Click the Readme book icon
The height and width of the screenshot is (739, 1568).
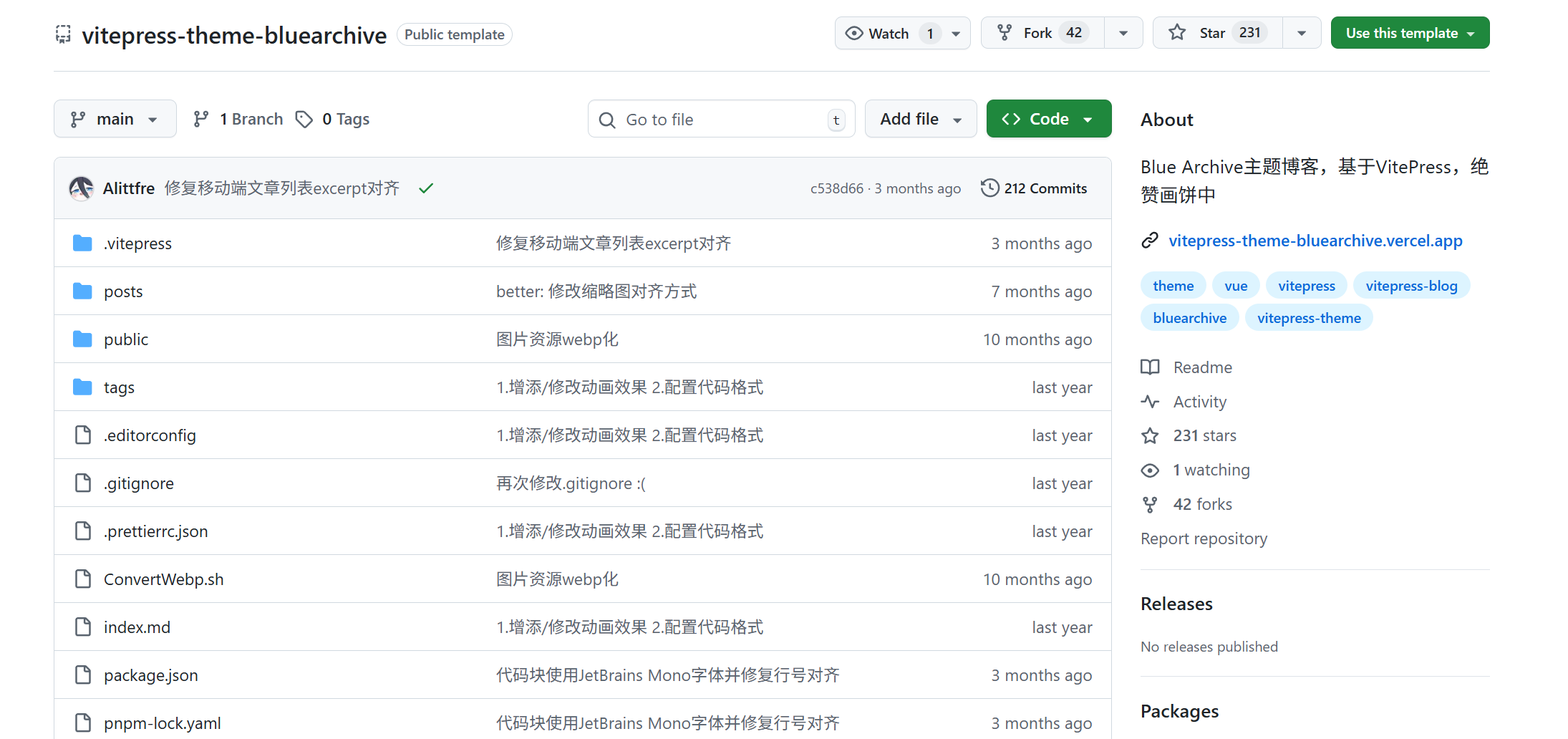[x=1150, y=367]
